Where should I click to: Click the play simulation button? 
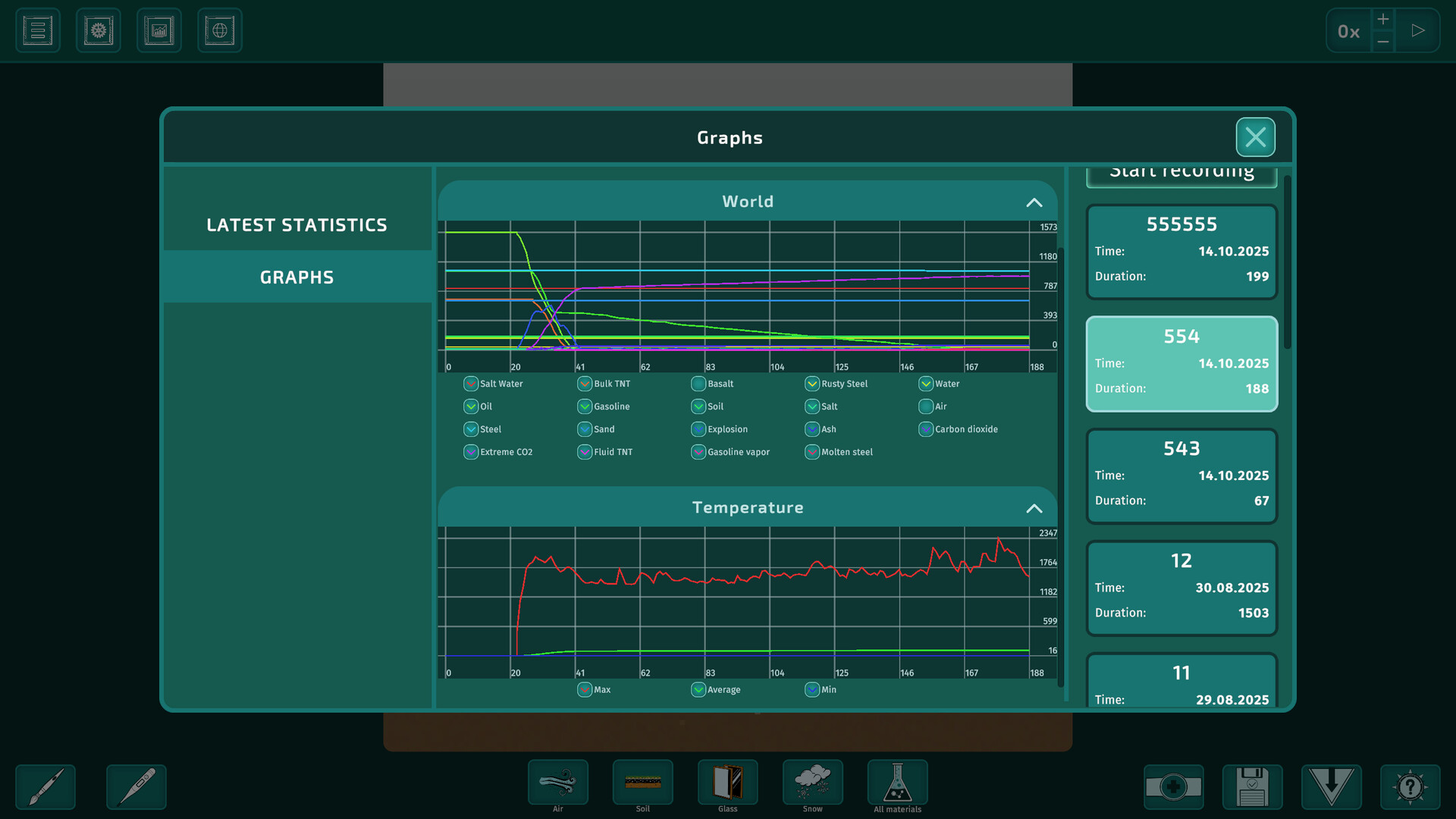coord(1417,30)
